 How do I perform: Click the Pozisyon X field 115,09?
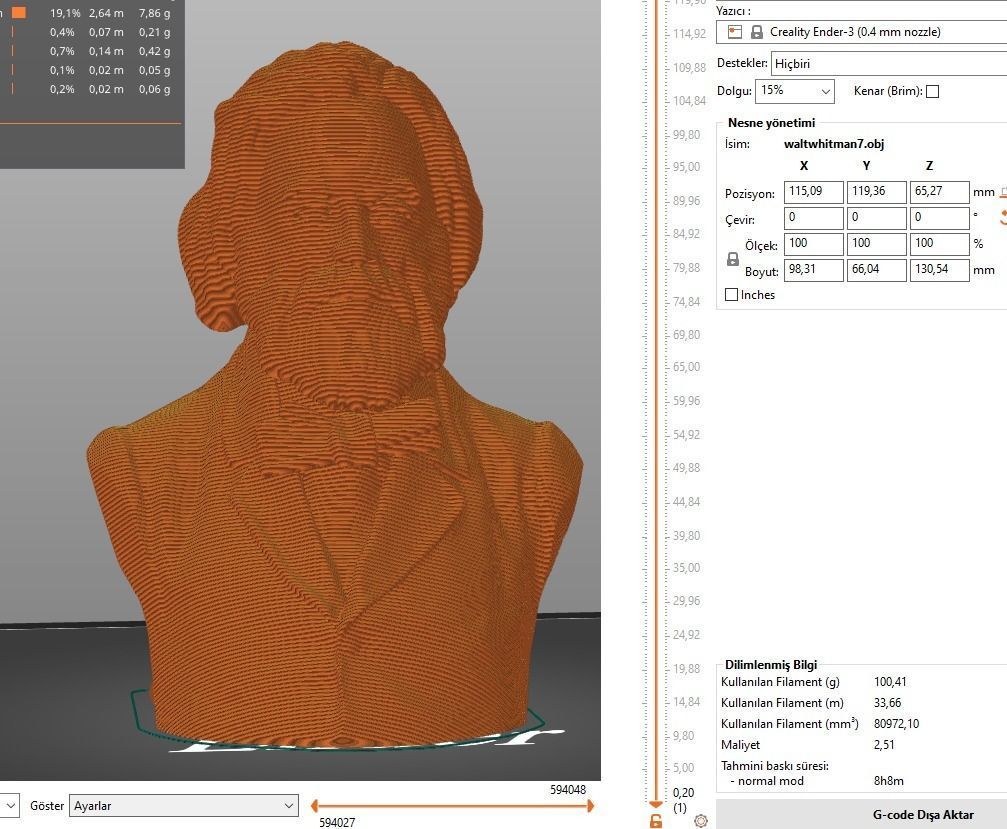click(813, 191)
